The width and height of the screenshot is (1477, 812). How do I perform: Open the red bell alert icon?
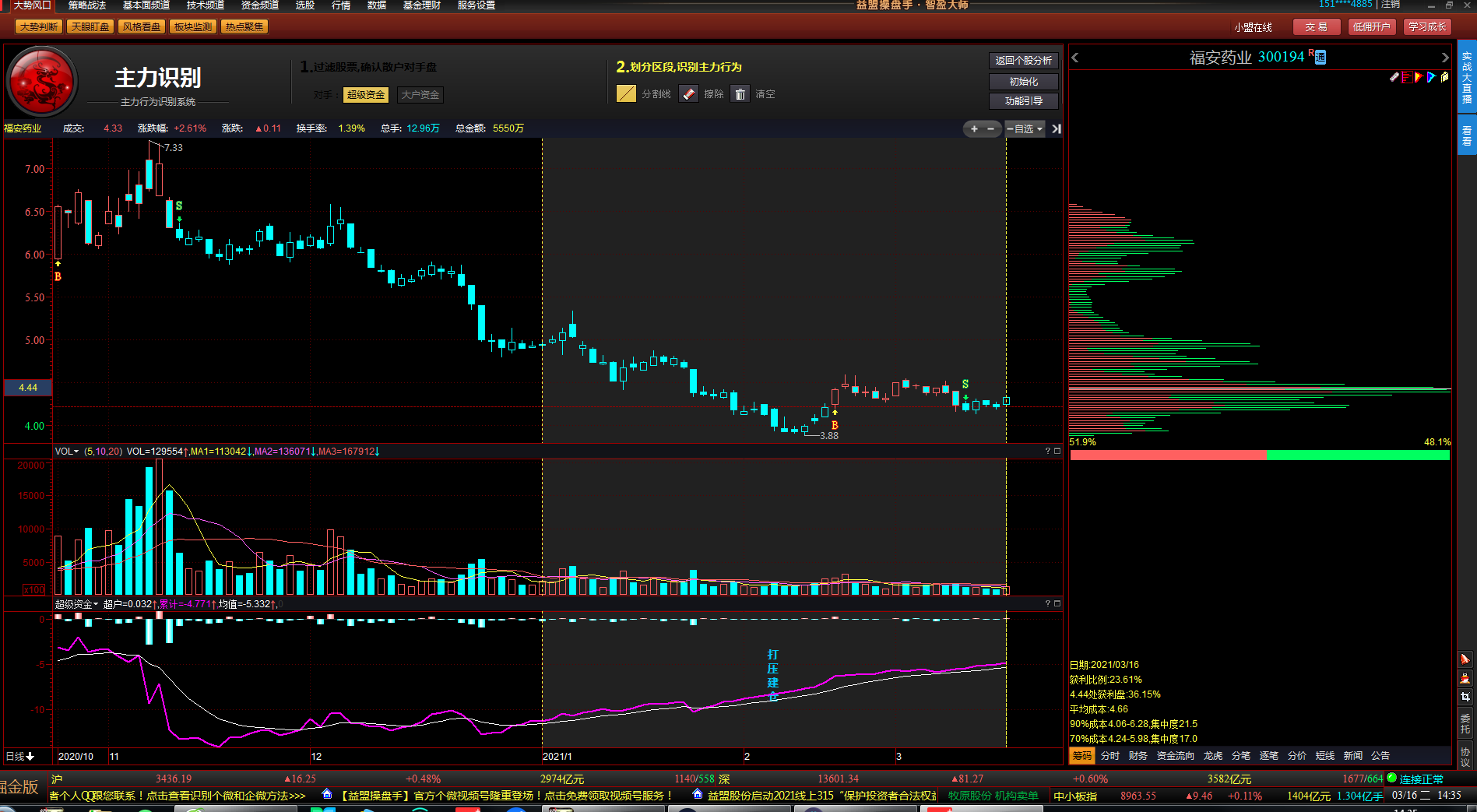coord(1465,659)
